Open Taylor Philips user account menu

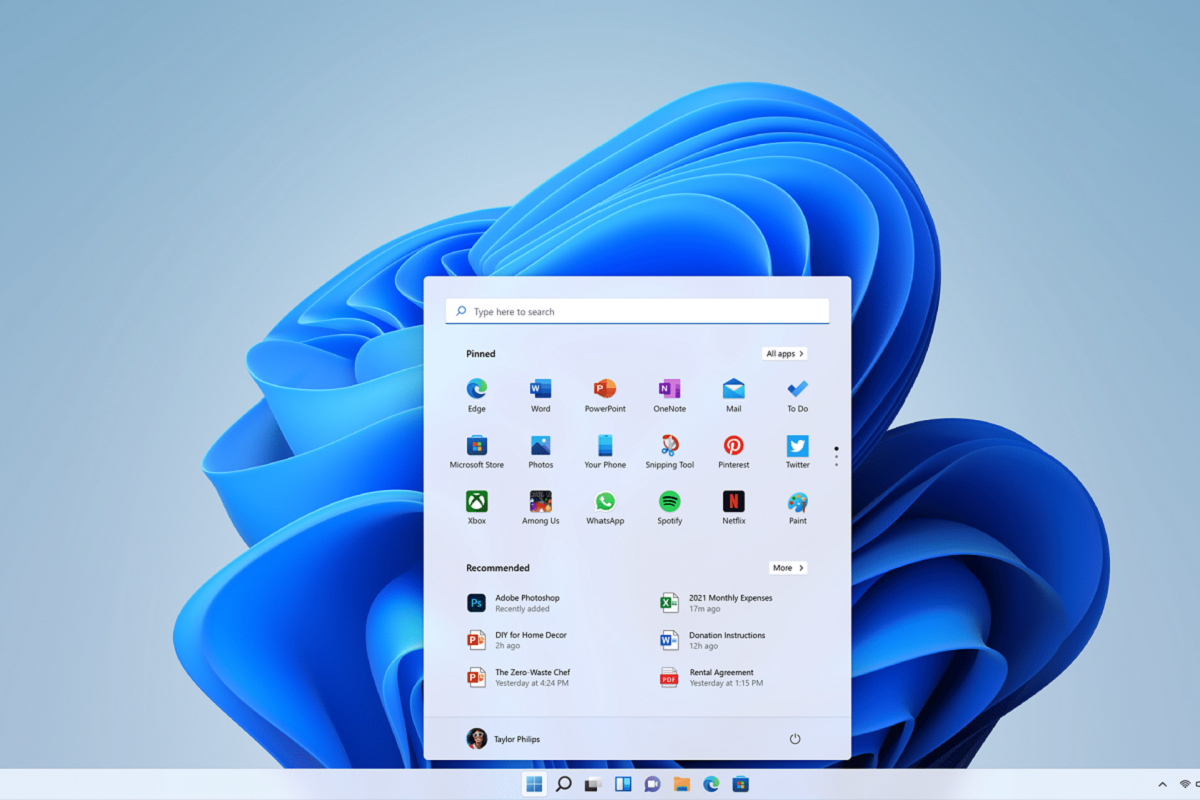(504, 739)
